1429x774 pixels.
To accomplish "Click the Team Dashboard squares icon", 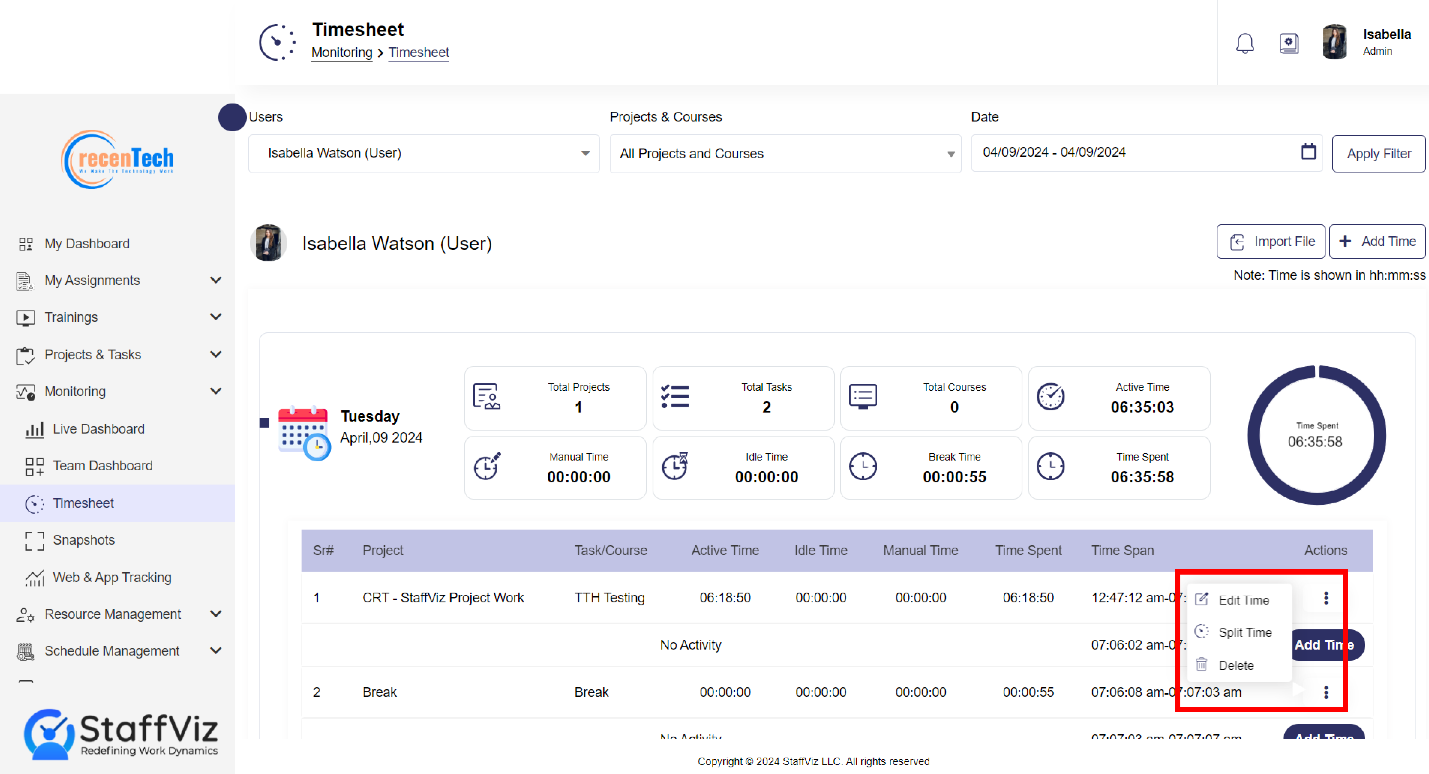I will pos(35,466).
